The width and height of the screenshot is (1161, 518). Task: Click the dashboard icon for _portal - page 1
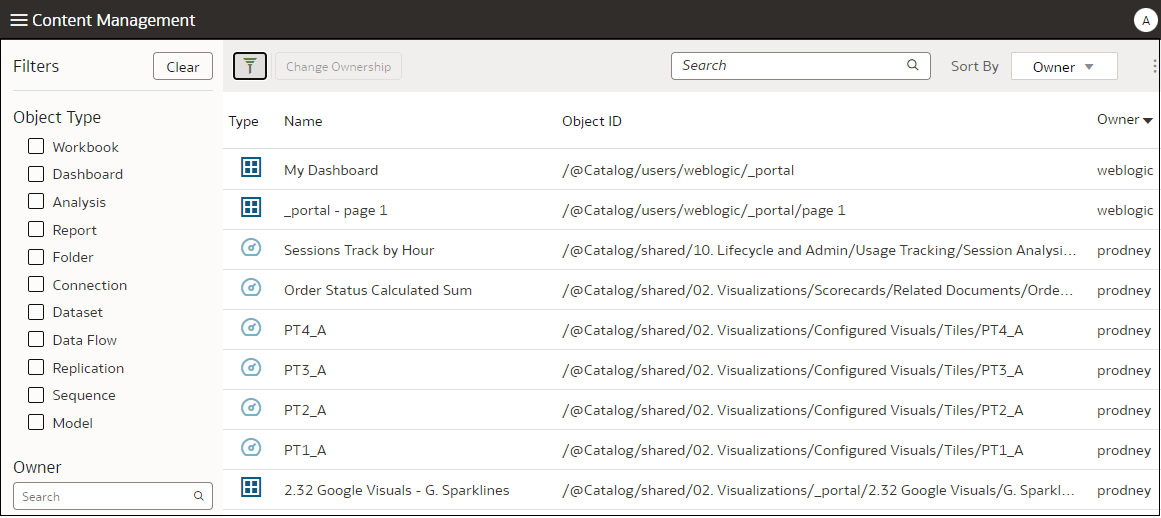252,209
